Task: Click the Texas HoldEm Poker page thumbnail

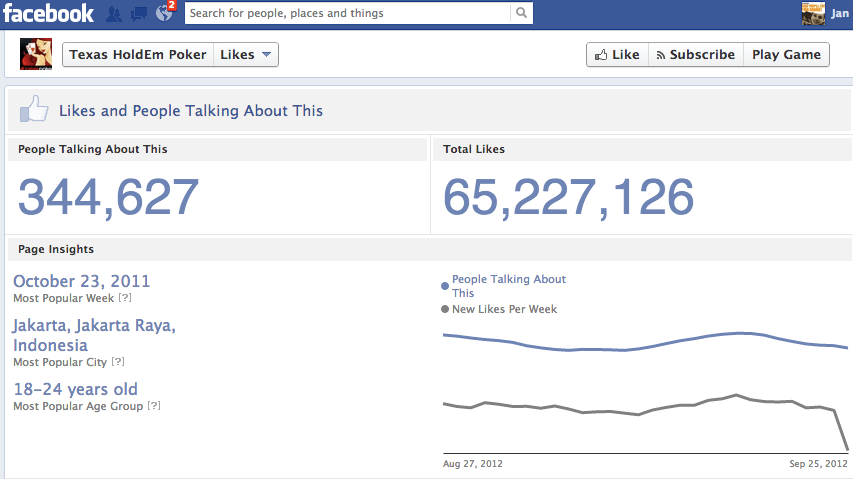Action: [36, 54]
